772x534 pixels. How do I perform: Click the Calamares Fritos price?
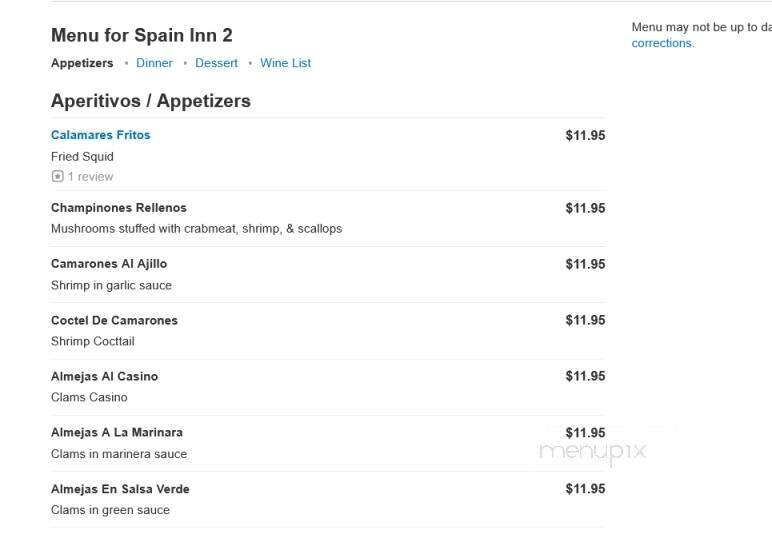click(585, 135)
